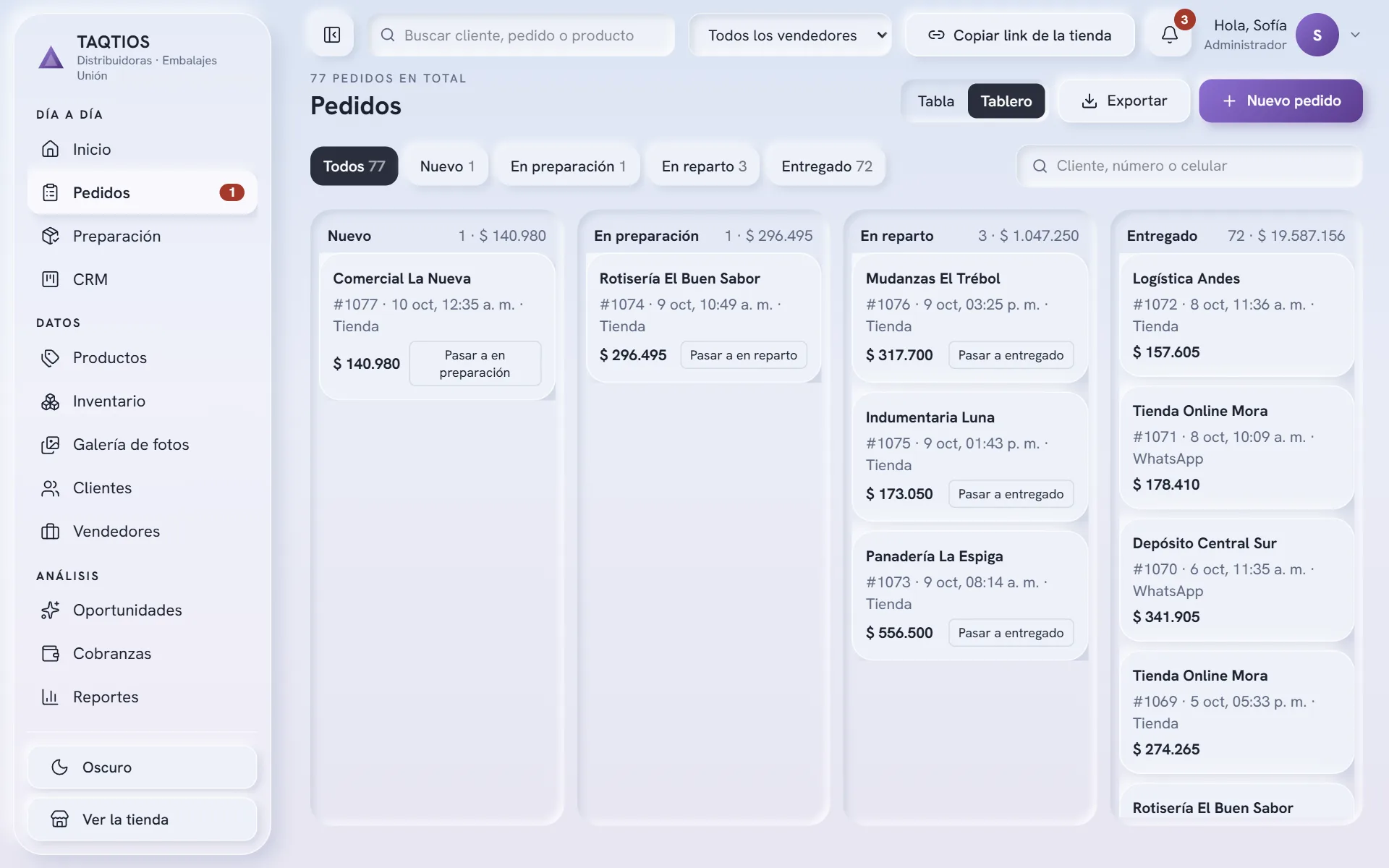Filter by En reparto 3
This screenshot has height=868, width=1389.
pos(704,166)
